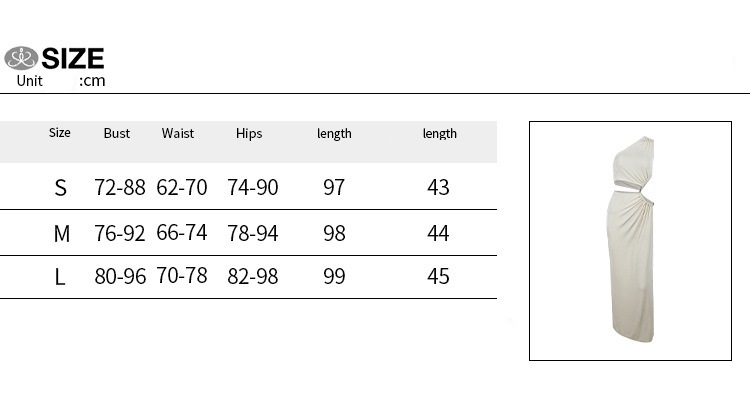Click the length value 97
The height and width of the screenshot is (404, 750).
click(x=334, y=187)
